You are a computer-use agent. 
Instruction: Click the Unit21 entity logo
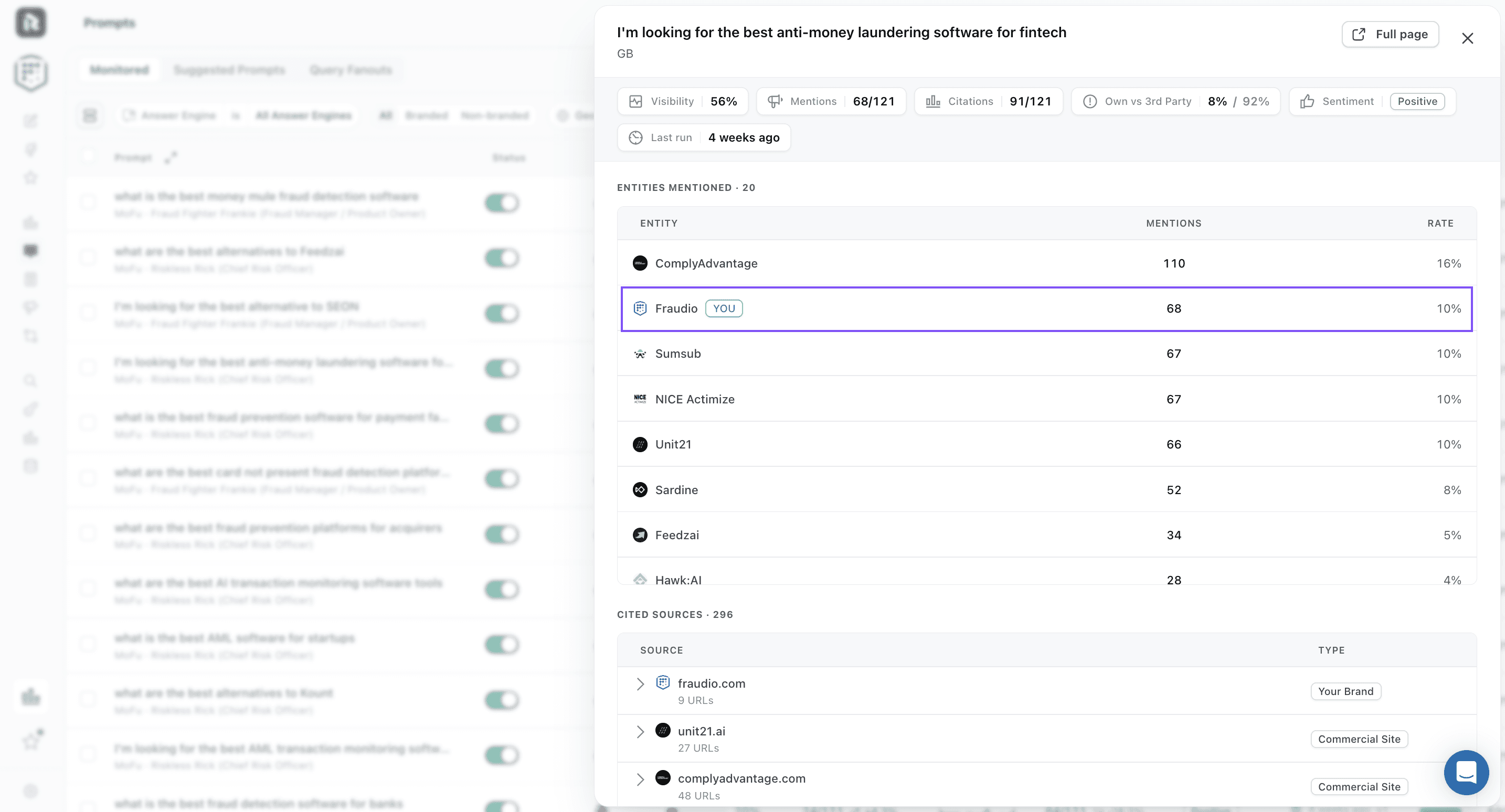pos(640,445)
